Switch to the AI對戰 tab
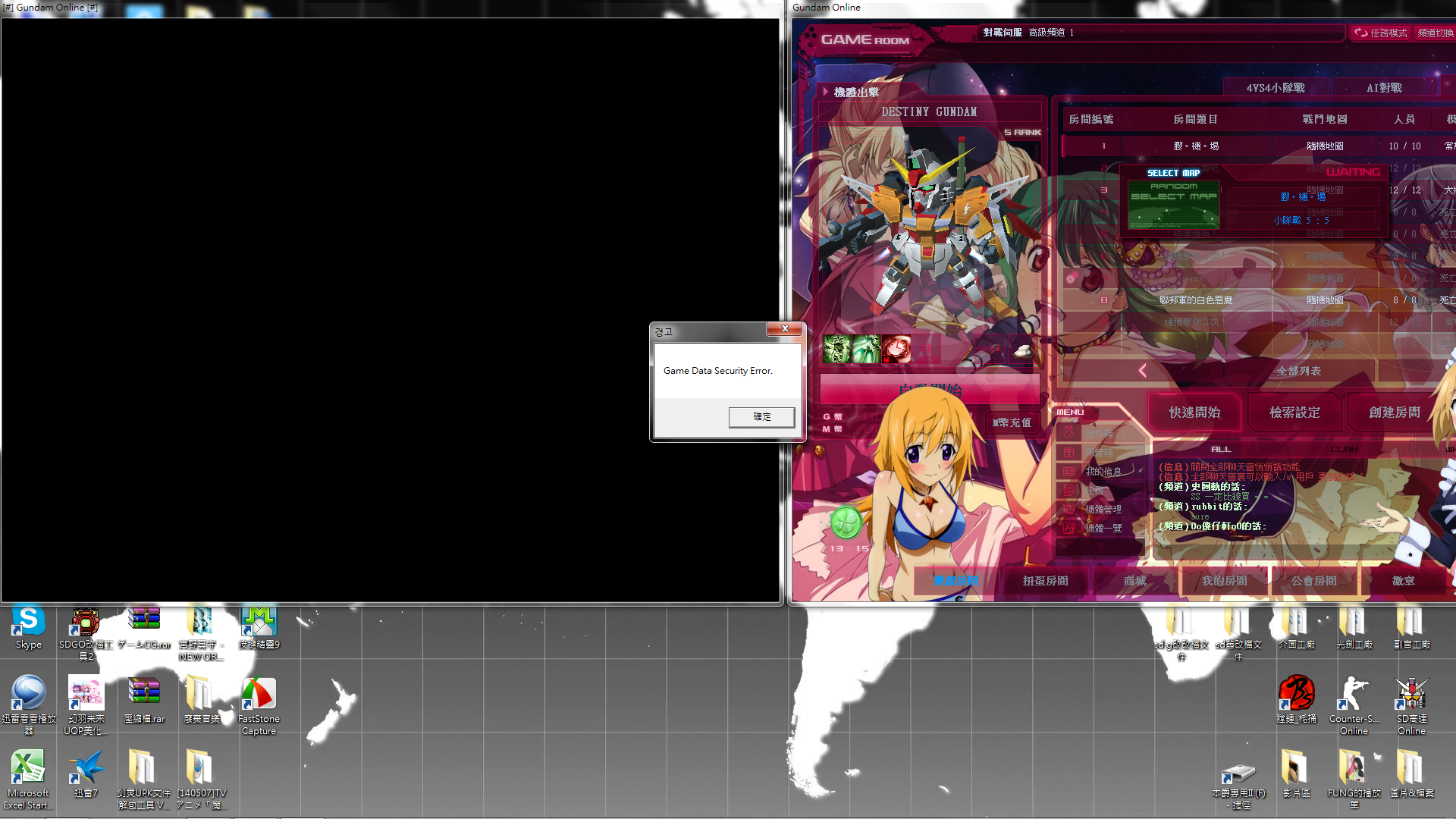Viewport: 1456px width, 819px height. pyautogui.click(x=1384, y=88)
